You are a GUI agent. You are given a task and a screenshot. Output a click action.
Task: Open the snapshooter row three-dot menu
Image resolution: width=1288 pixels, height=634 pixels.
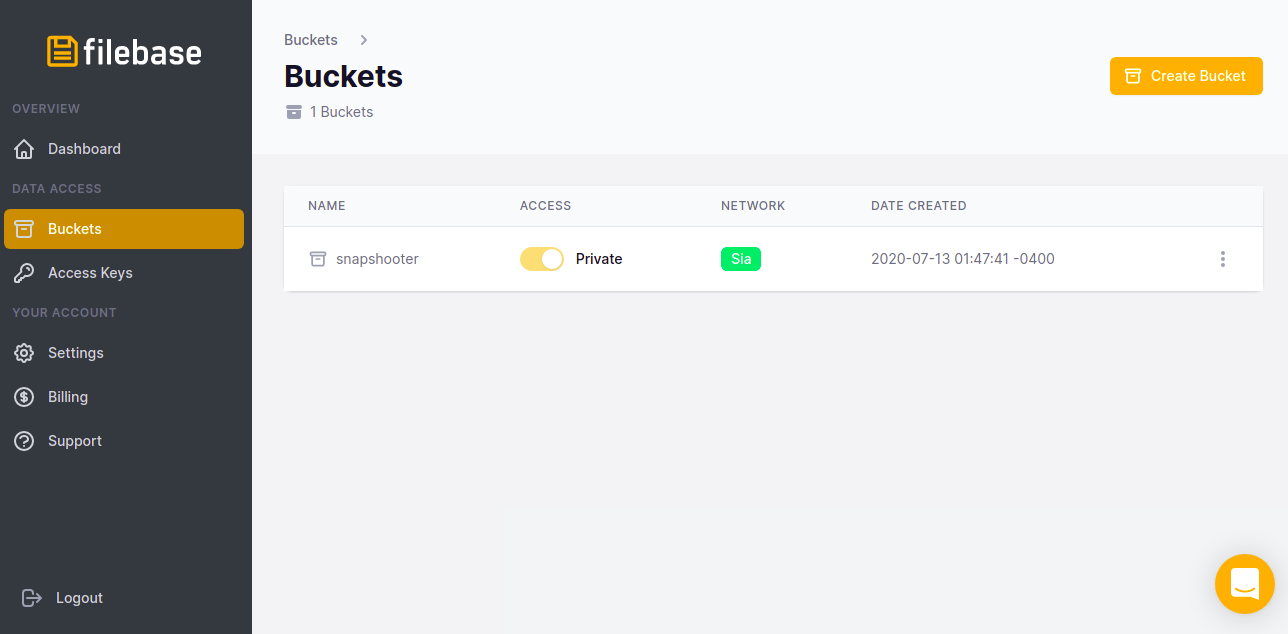pos(1222,259)
